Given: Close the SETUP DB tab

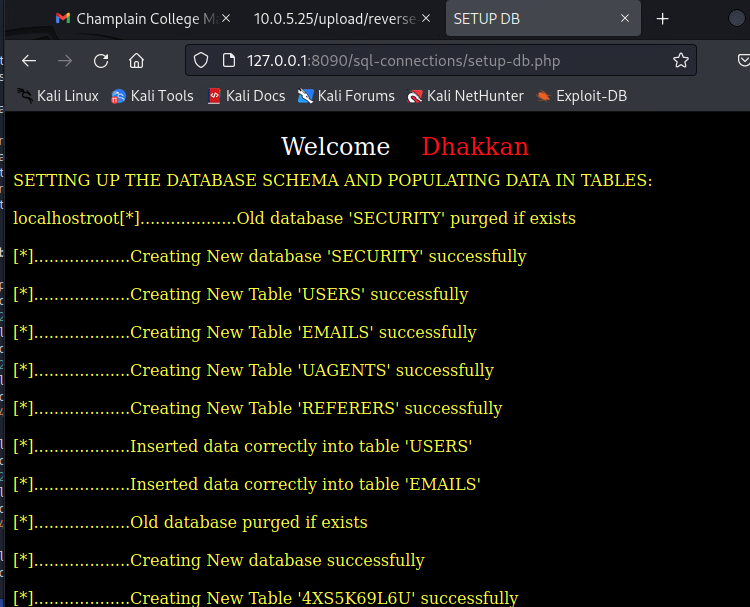Looking at the screenshot, I should pyautogui.click(x=625, y=19).
